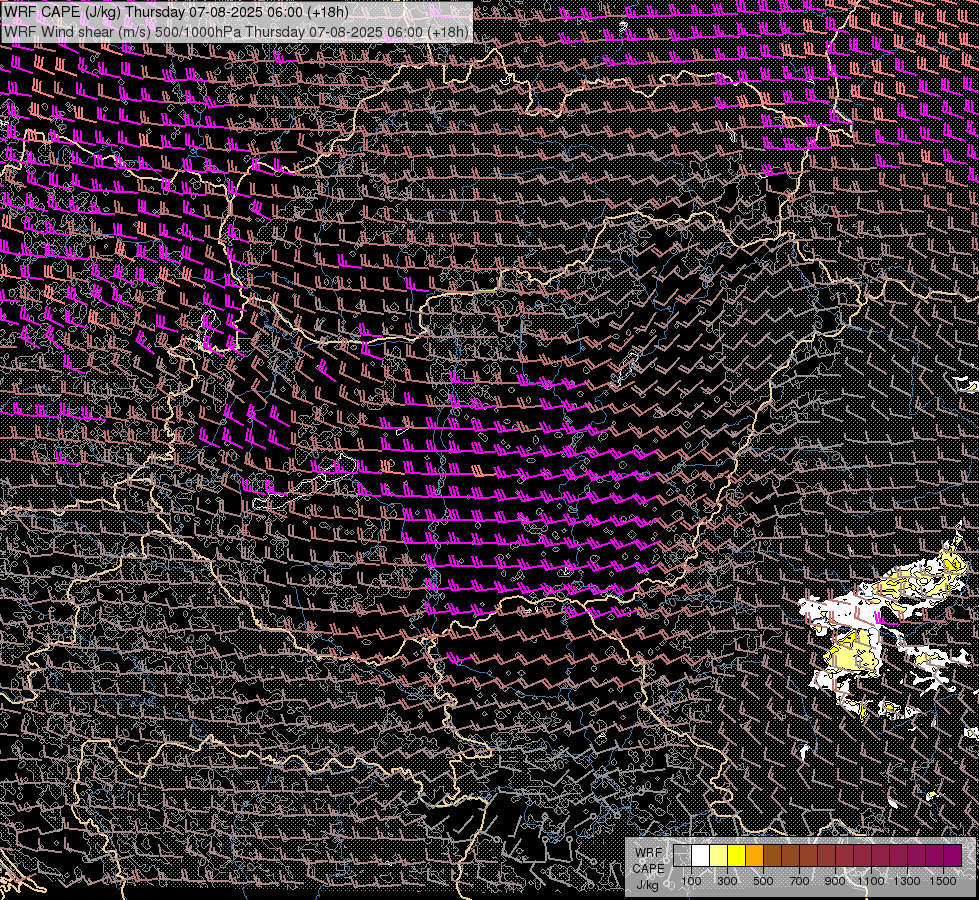Click the legend value 300

pos(727,881)
